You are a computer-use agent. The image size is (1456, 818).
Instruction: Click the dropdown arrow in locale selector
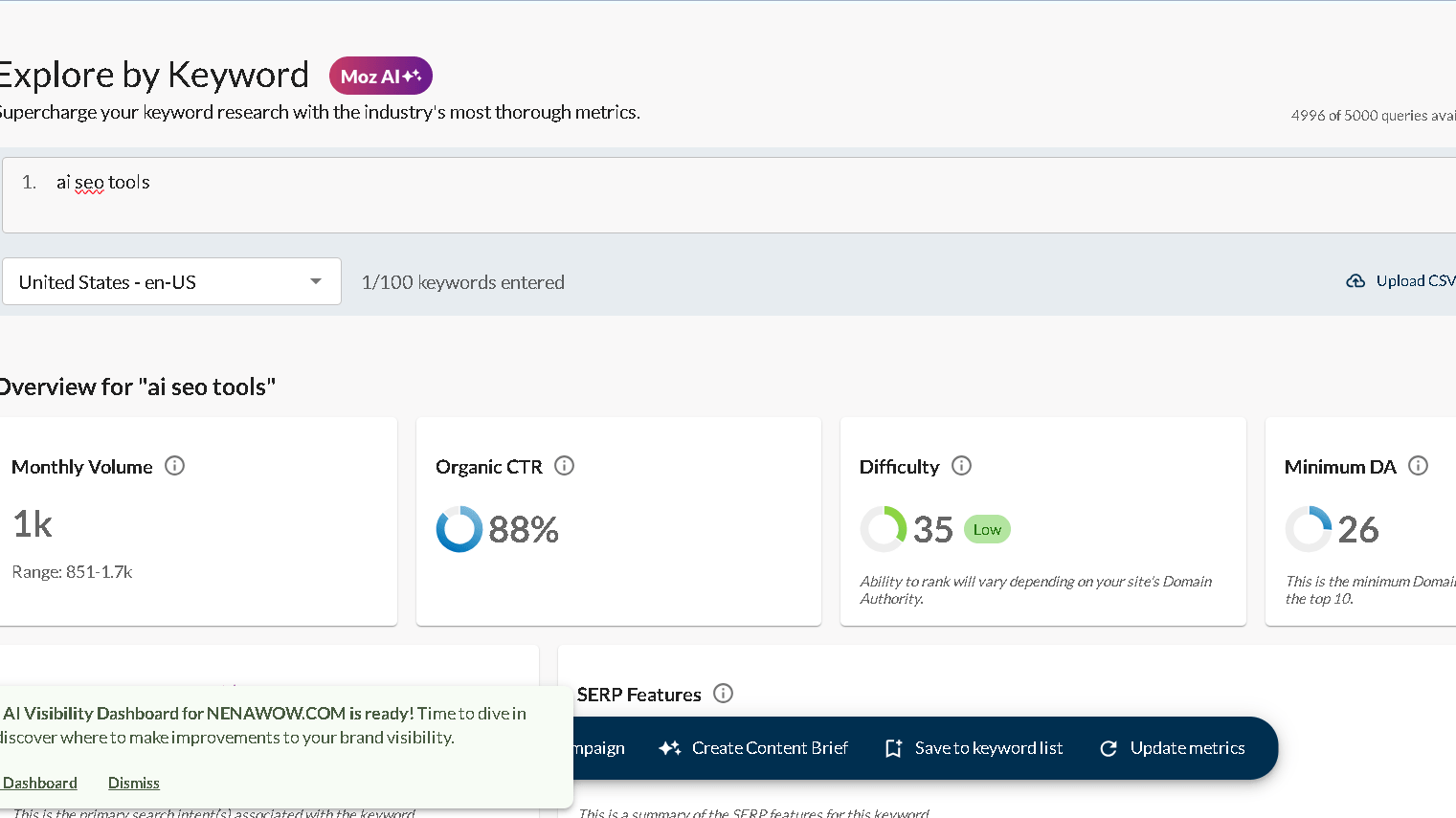(316, 281)
